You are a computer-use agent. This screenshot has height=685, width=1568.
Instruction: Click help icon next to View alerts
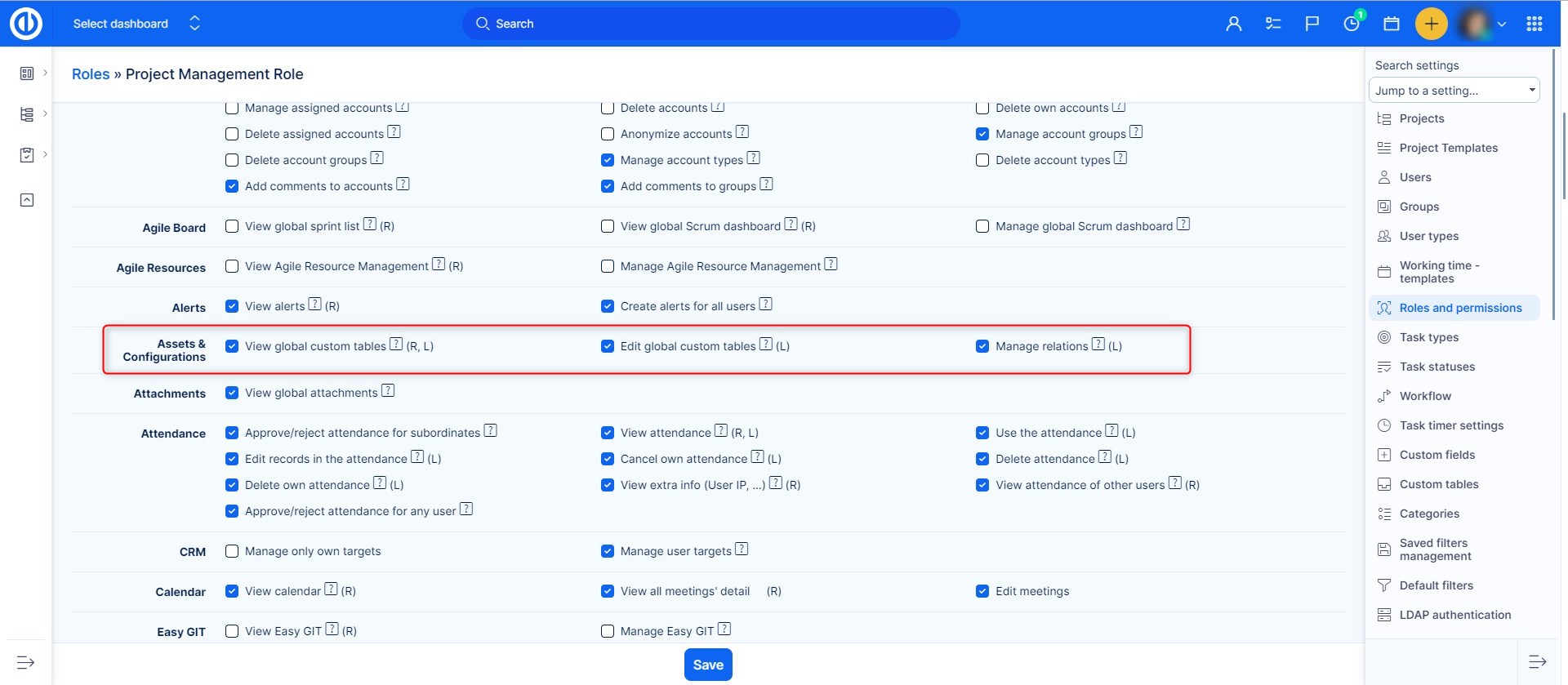coord(314,305)
